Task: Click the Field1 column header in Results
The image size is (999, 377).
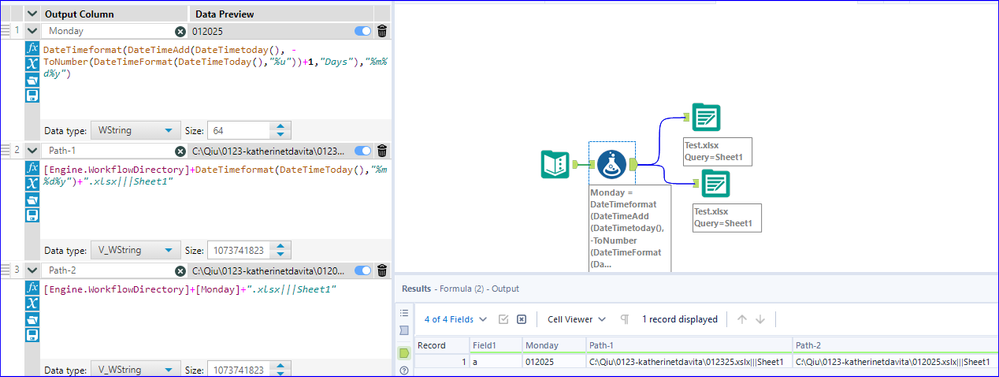Action: coord(496,345)
